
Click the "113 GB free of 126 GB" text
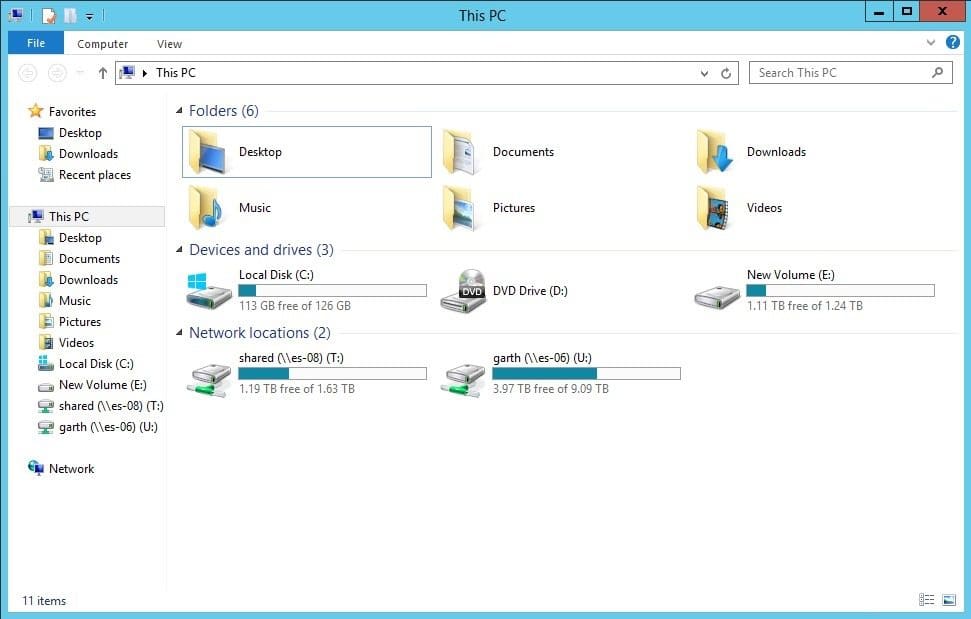[295, 305]
